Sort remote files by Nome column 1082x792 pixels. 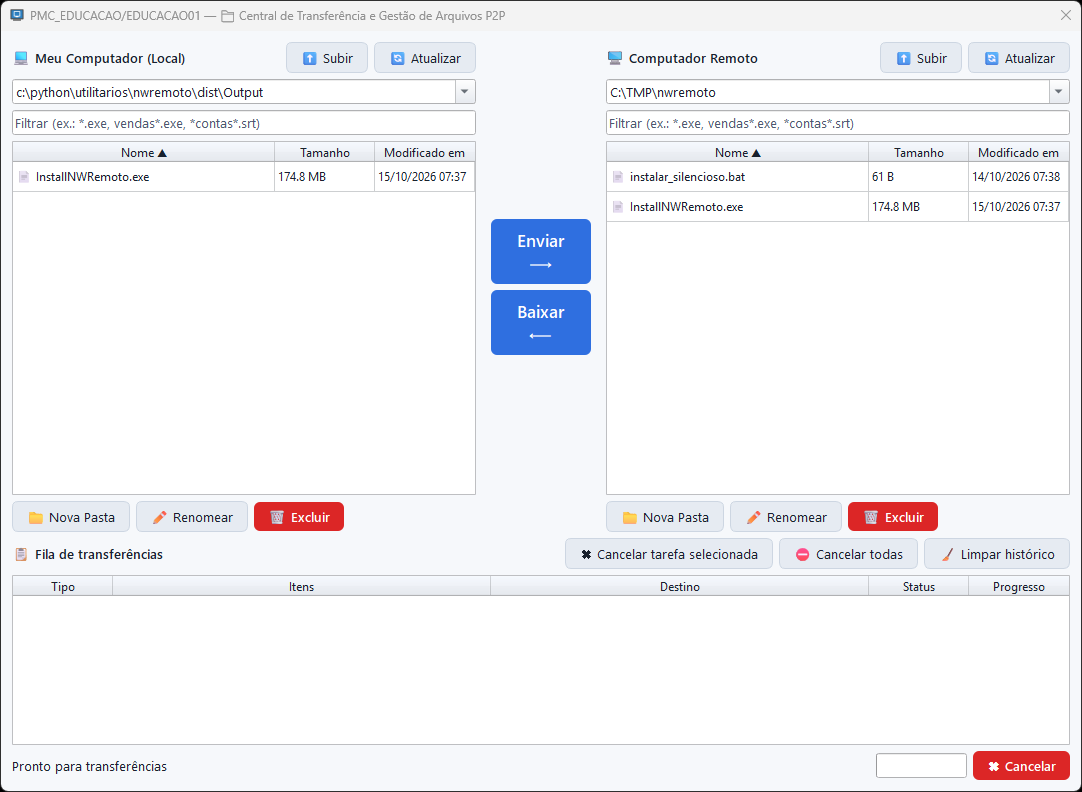click(x=738, y=152)
